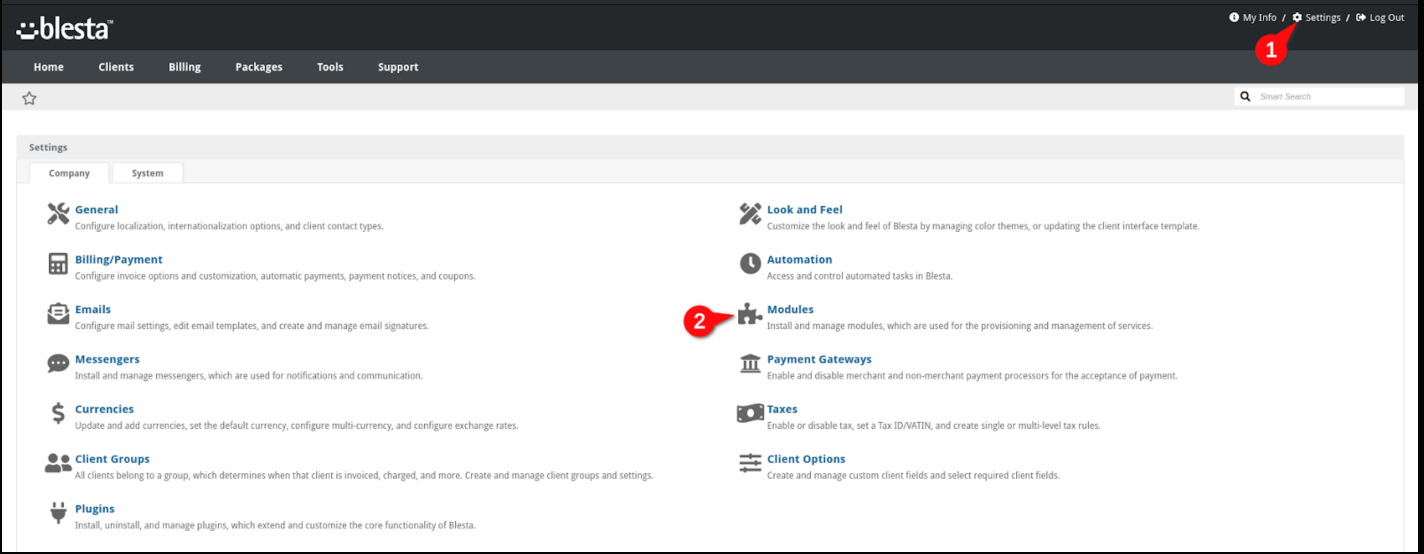The image size is (1424, 554).
Task: Click the Client Options sliders icon
Action: pyautogui.click(x=750, y=463)
